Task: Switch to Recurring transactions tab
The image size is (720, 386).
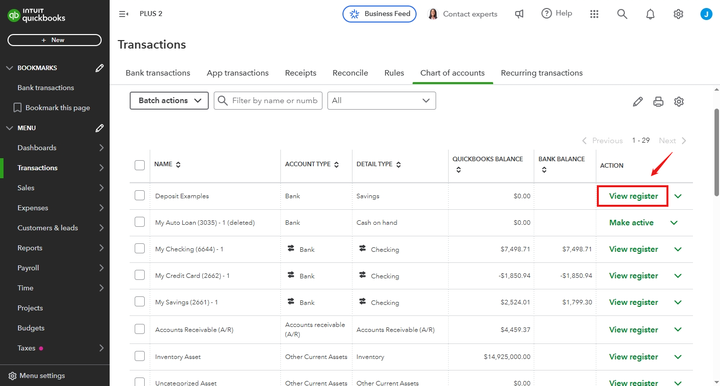Action: point(541,73)
